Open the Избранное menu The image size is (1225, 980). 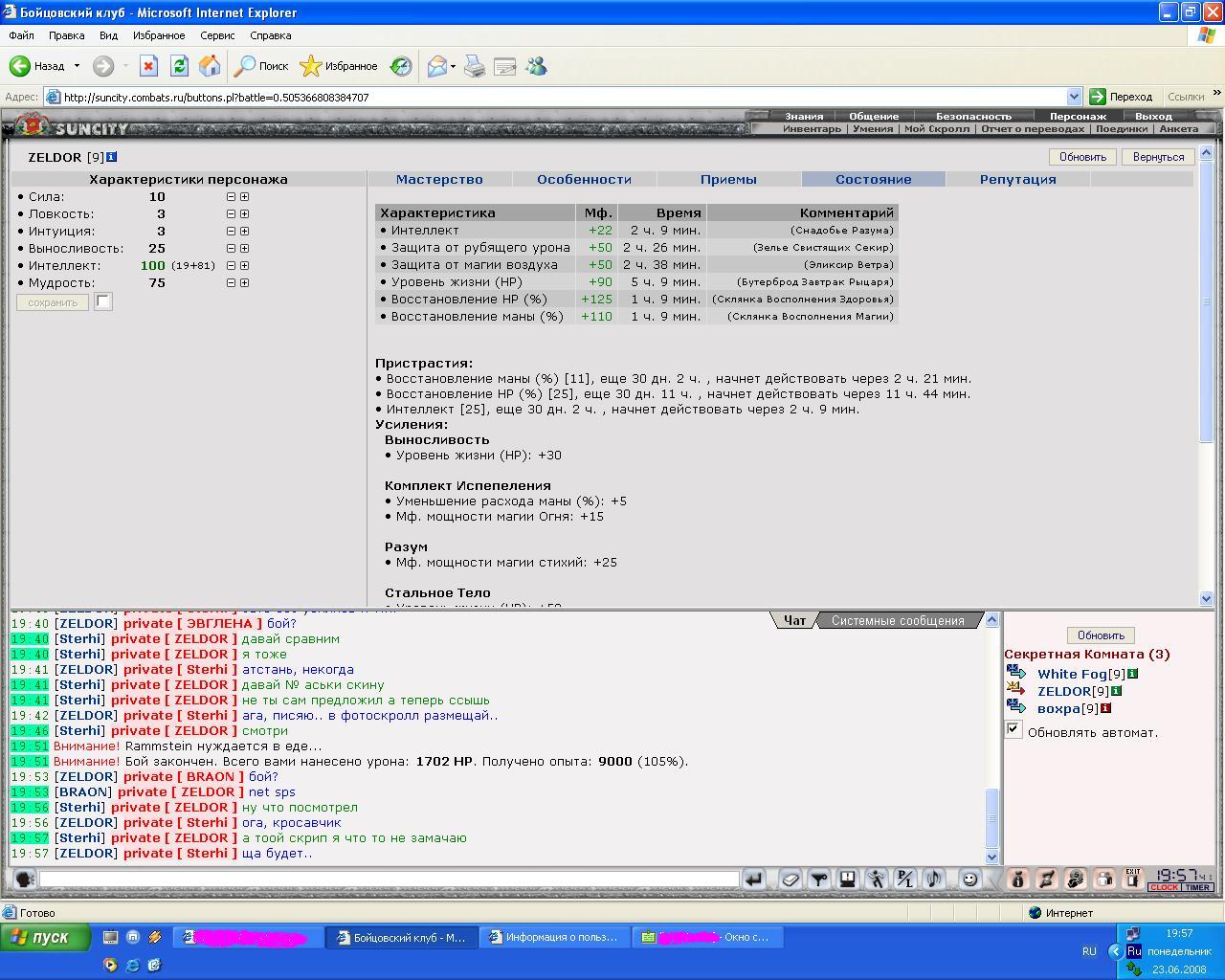point(159,35)
